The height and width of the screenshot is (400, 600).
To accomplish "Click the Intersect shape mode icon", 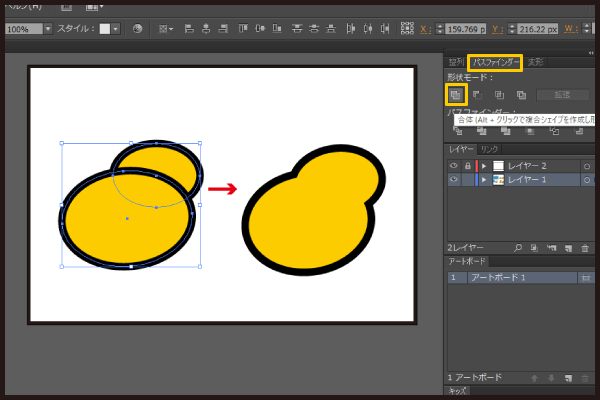I will coord(498,94).
